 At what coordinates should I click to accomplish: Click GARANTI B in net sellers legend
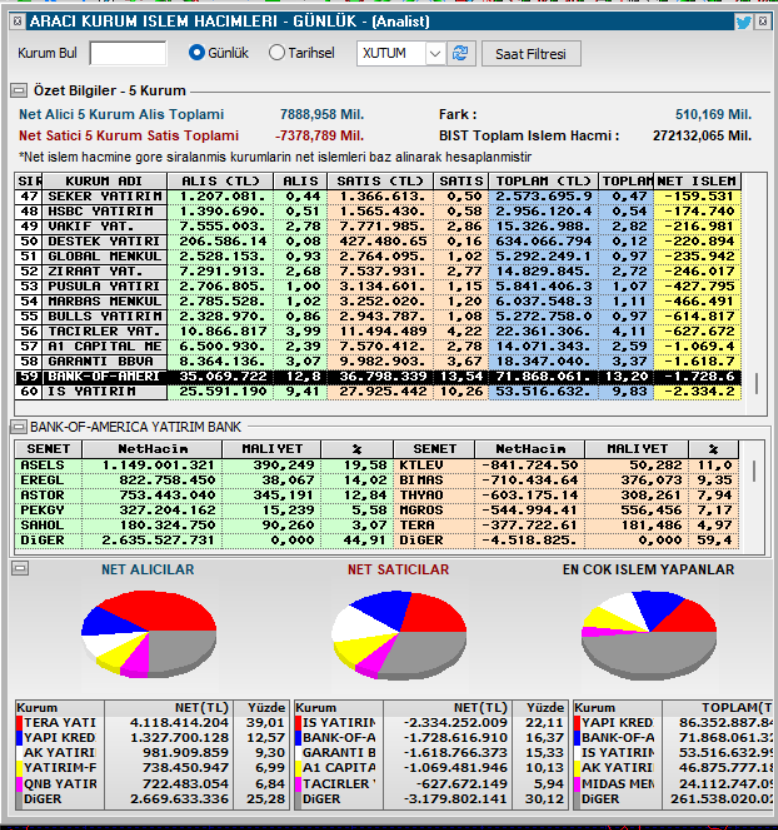(x=339, y=753)
